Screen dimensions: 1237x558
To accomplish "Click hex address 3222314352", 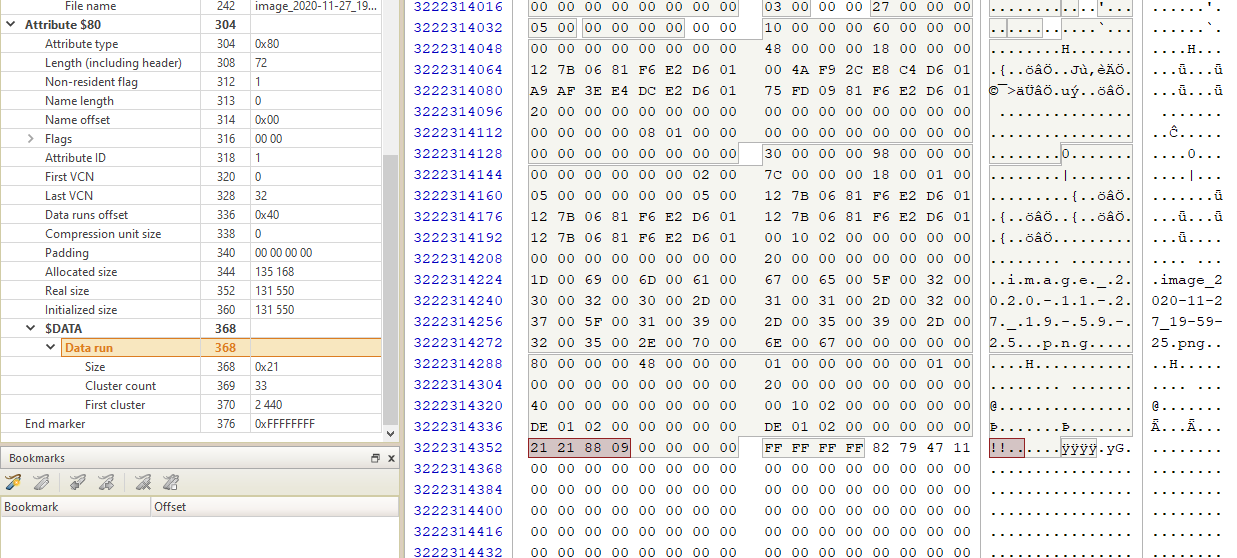I will [x=458, y=447].
